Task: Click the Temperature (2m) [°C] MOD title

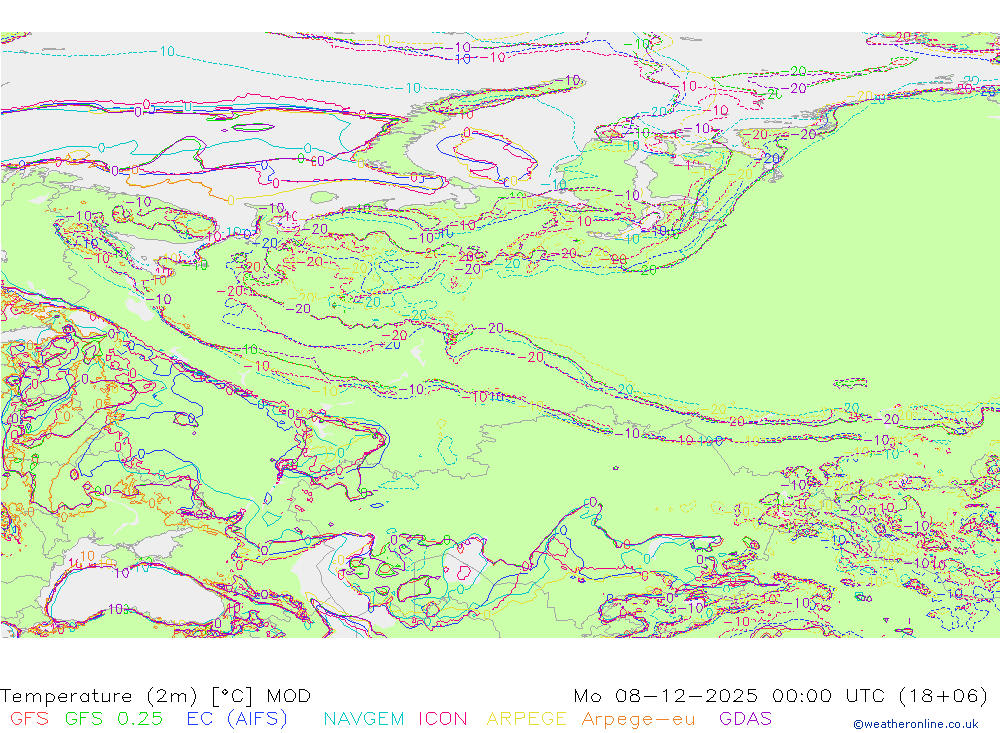Action: [x=156, y=696]
